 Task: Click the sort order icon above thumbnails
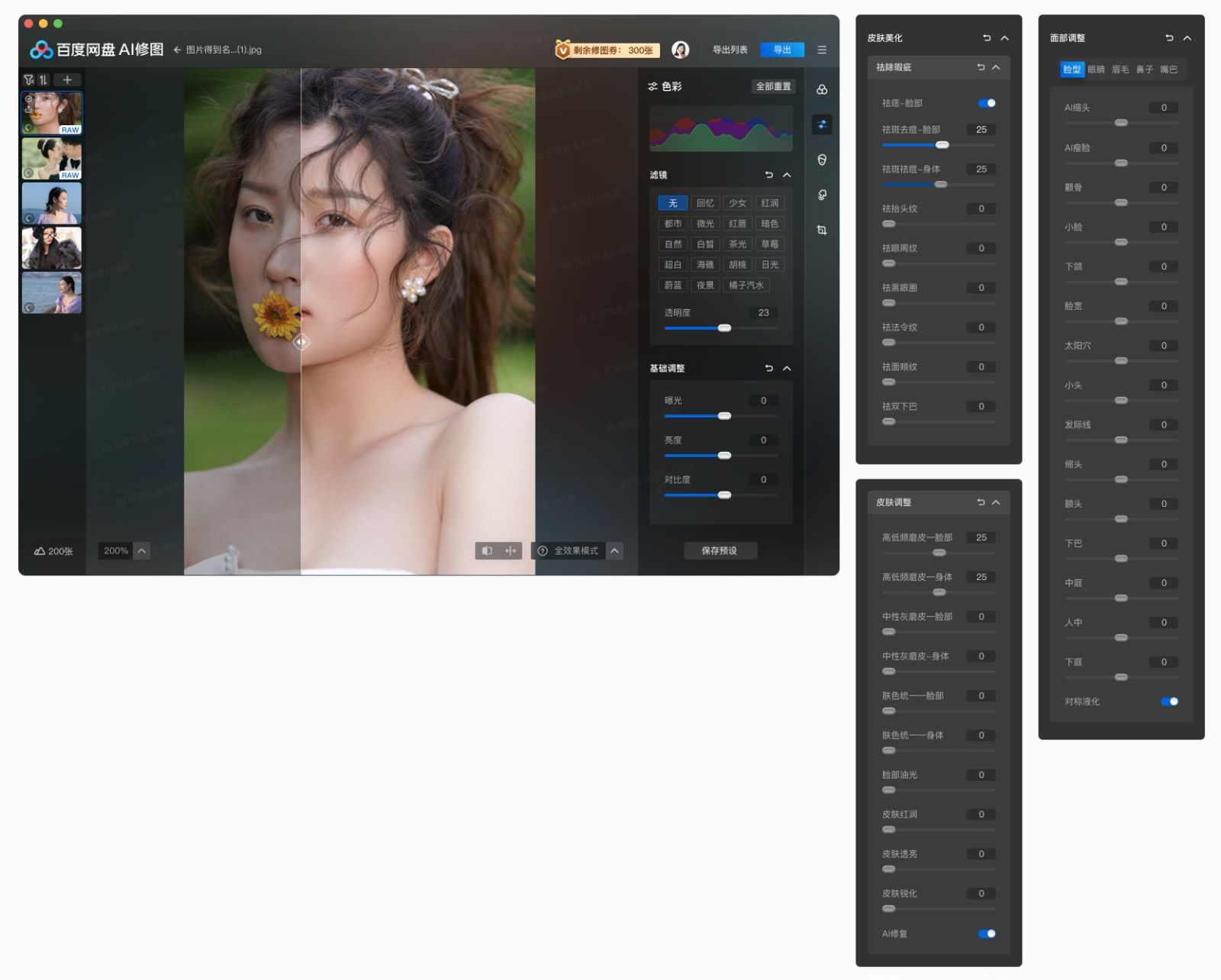pyautogui.click(x=43, y=79)
